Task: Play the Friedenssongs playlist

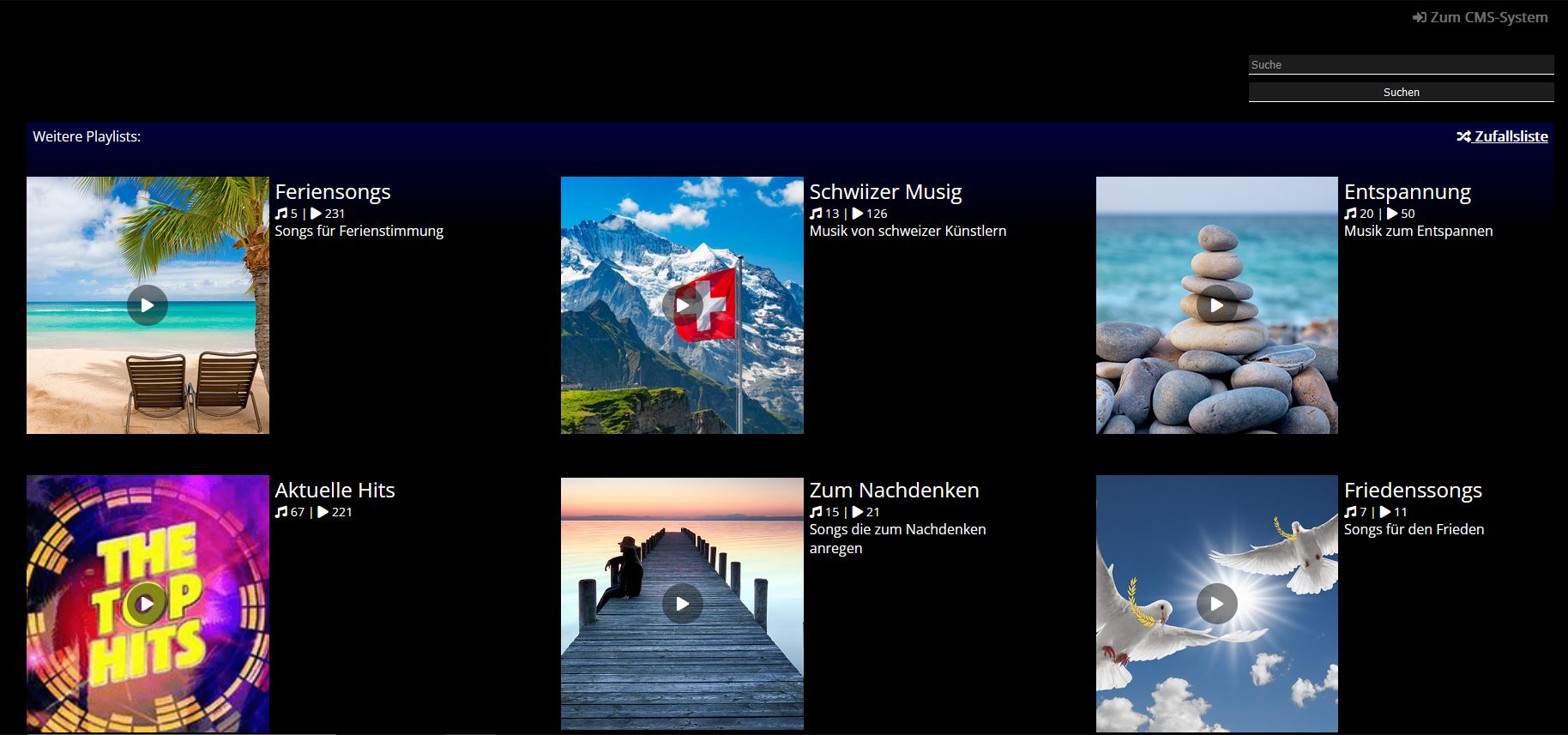Action: (1216, 604)
